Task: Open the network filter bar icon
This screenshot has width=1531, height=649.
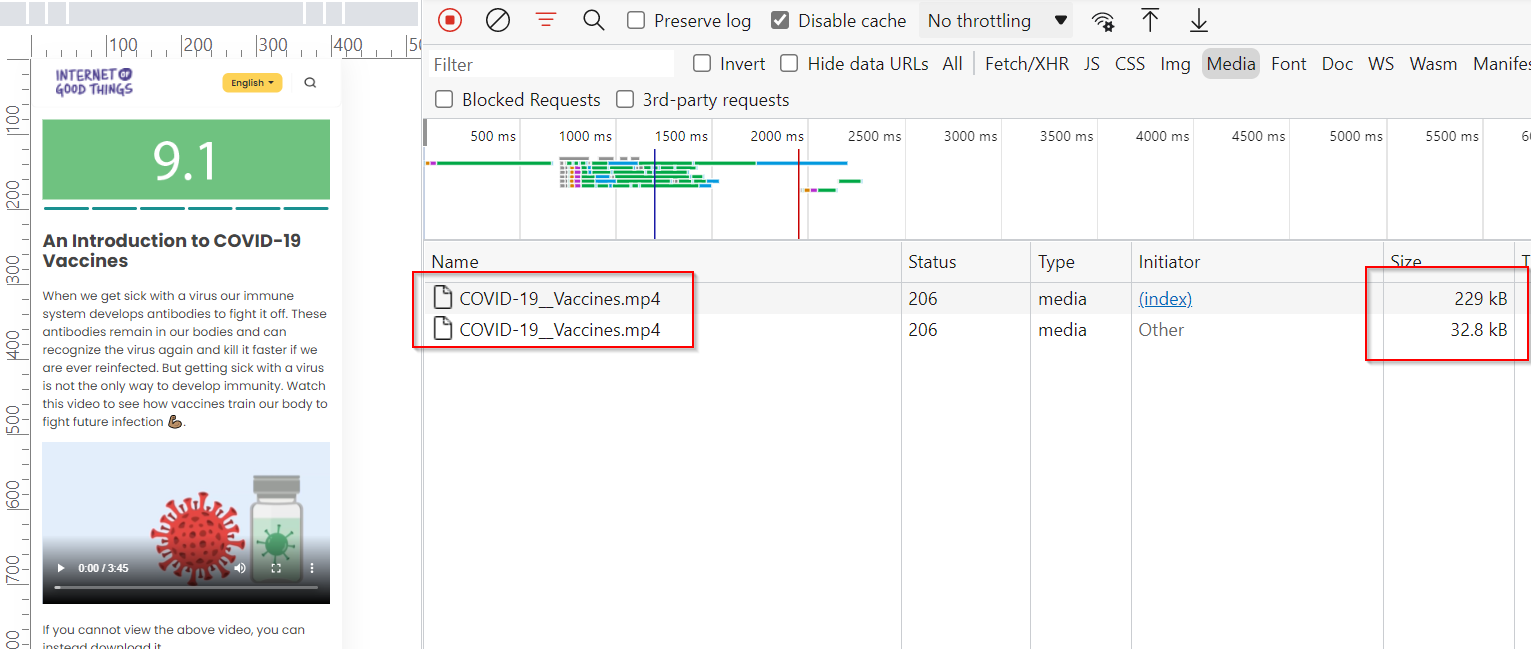Action: point(545,20)
